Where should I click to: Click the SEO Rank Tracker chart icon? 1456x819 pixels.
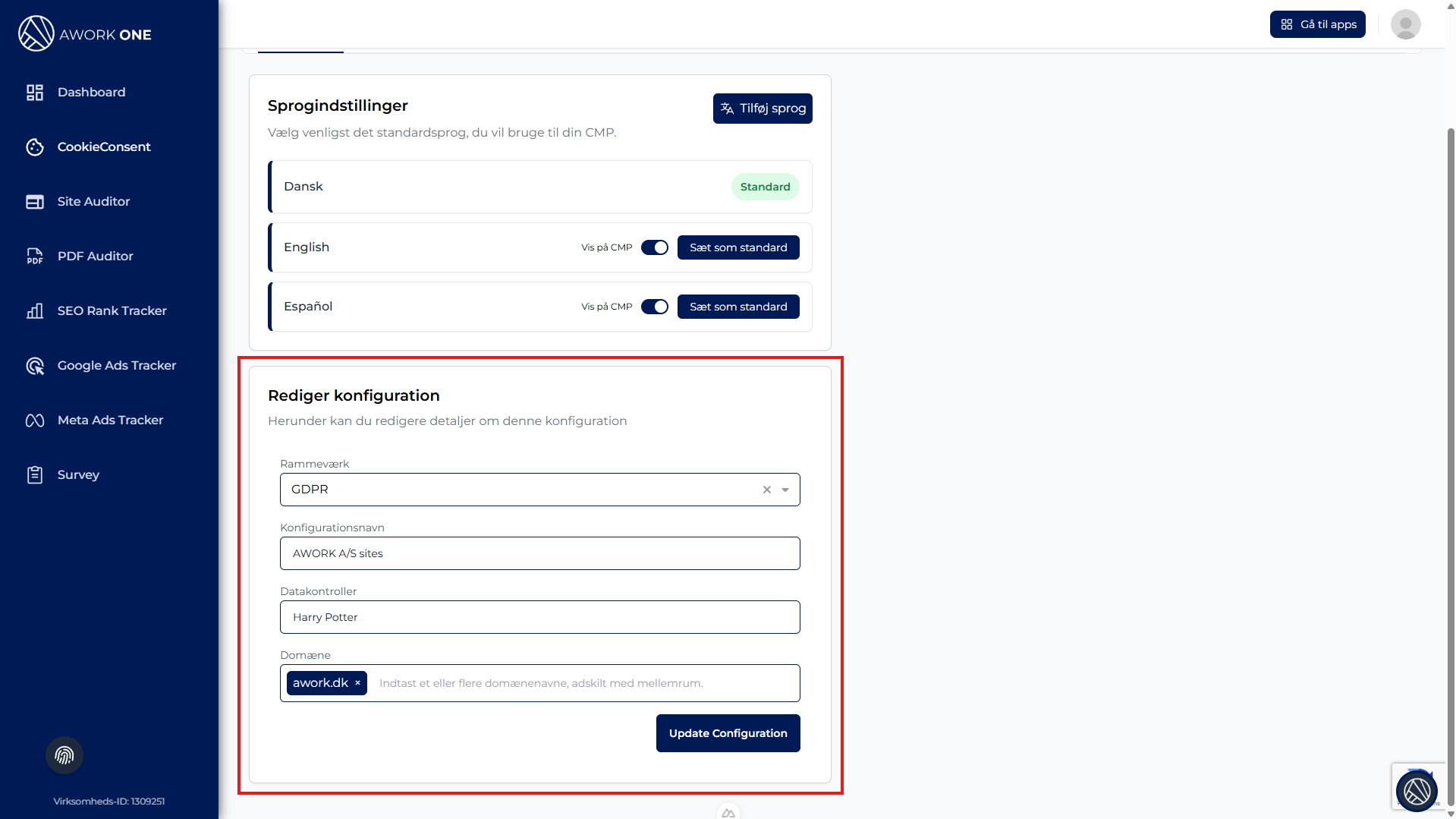(35, 311)
